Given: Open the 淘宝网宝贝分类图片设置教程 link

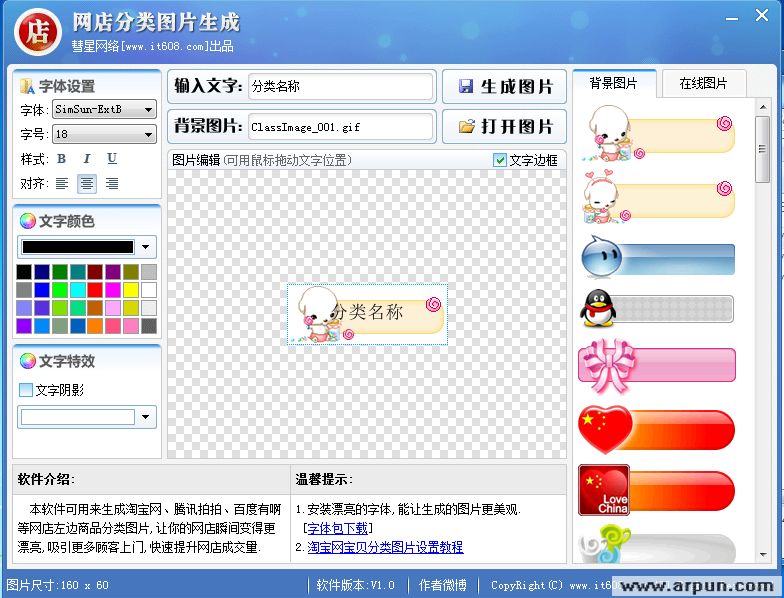Looking at the screenshot, I should click(x=385, y=547).
